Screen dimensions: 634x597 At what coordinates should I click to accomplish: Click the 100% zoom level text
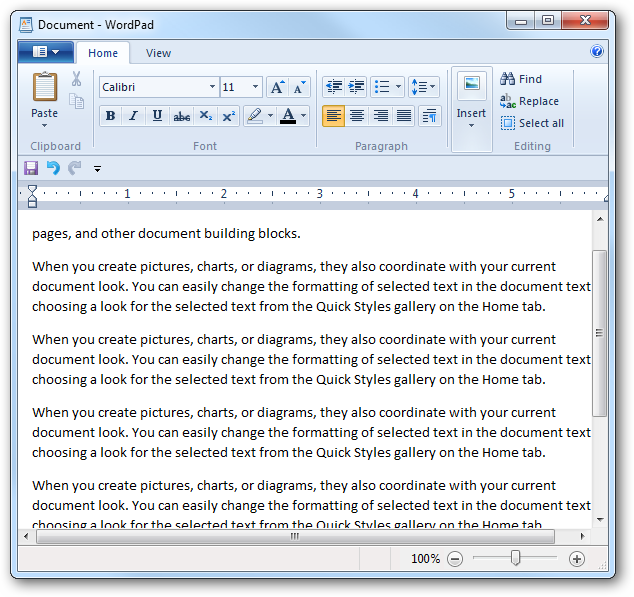point(425,559)
